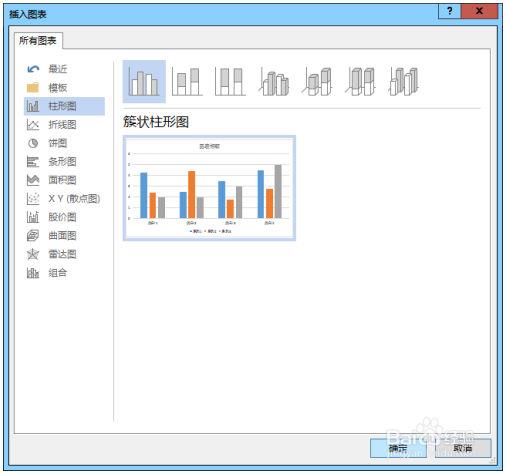Select the clustered column chart subtype icon

tap(144, 82)
